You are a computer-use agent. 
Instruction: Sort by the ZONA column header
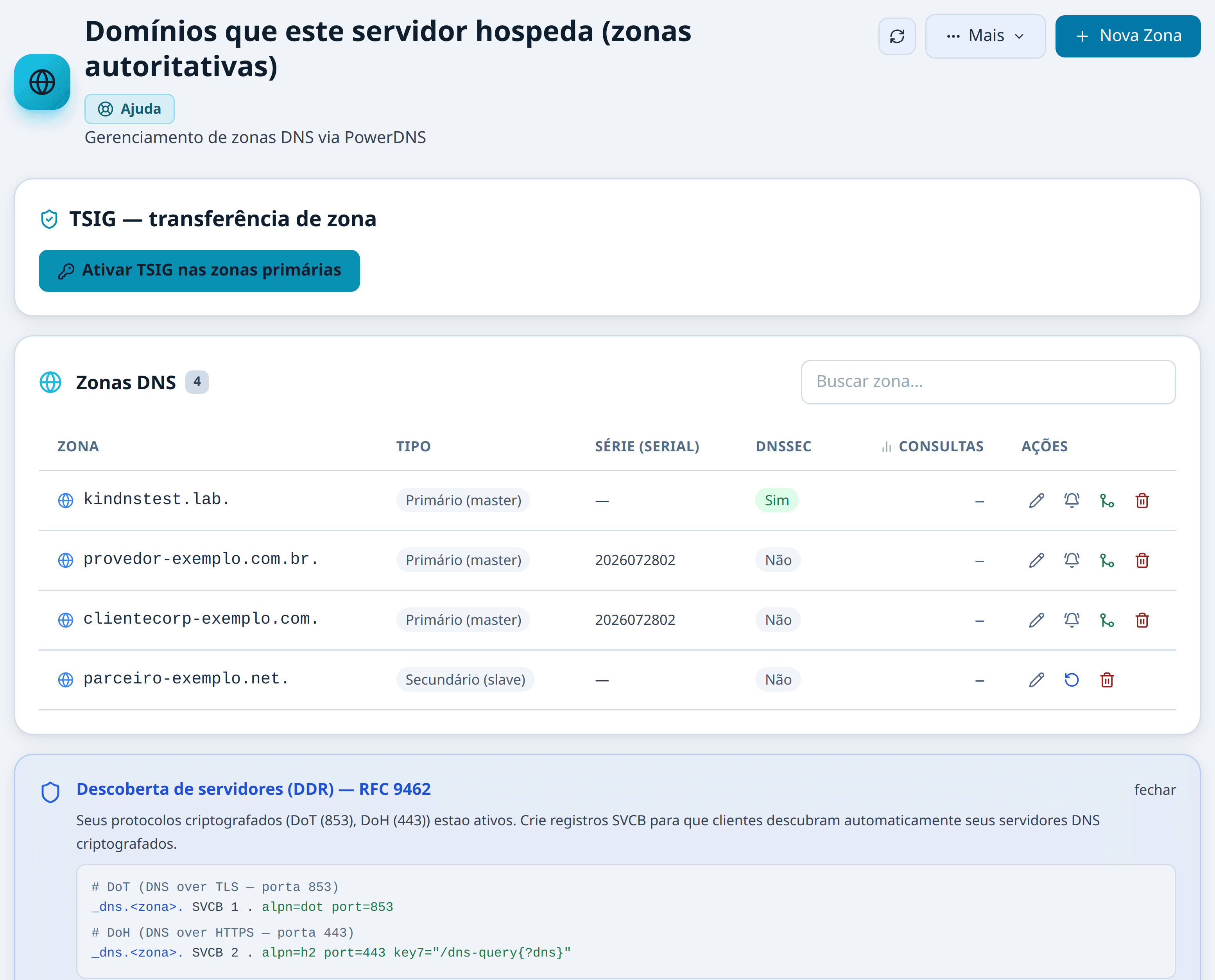click(78, 447)
